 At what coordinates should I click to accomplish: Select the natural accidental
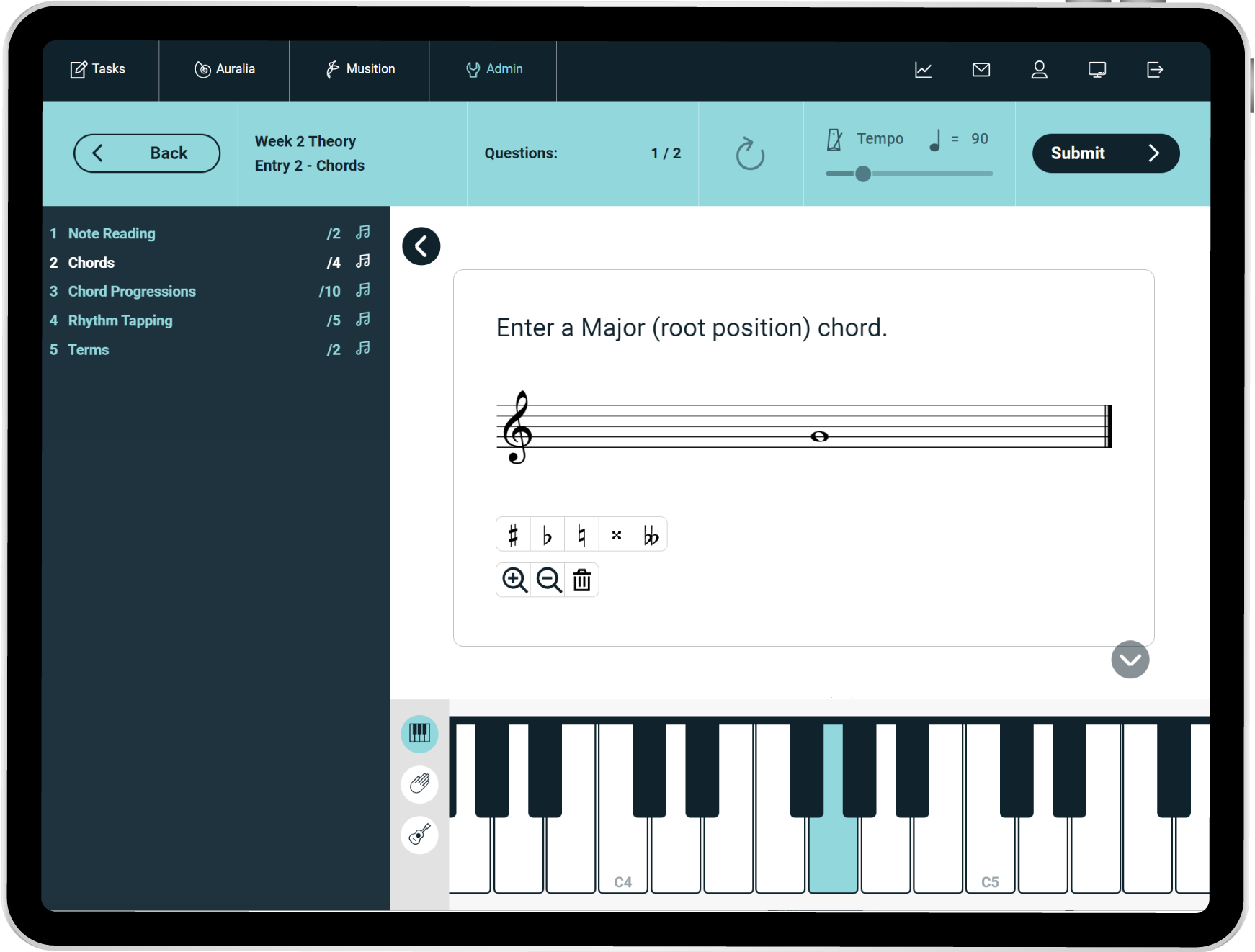click(581, 535)
